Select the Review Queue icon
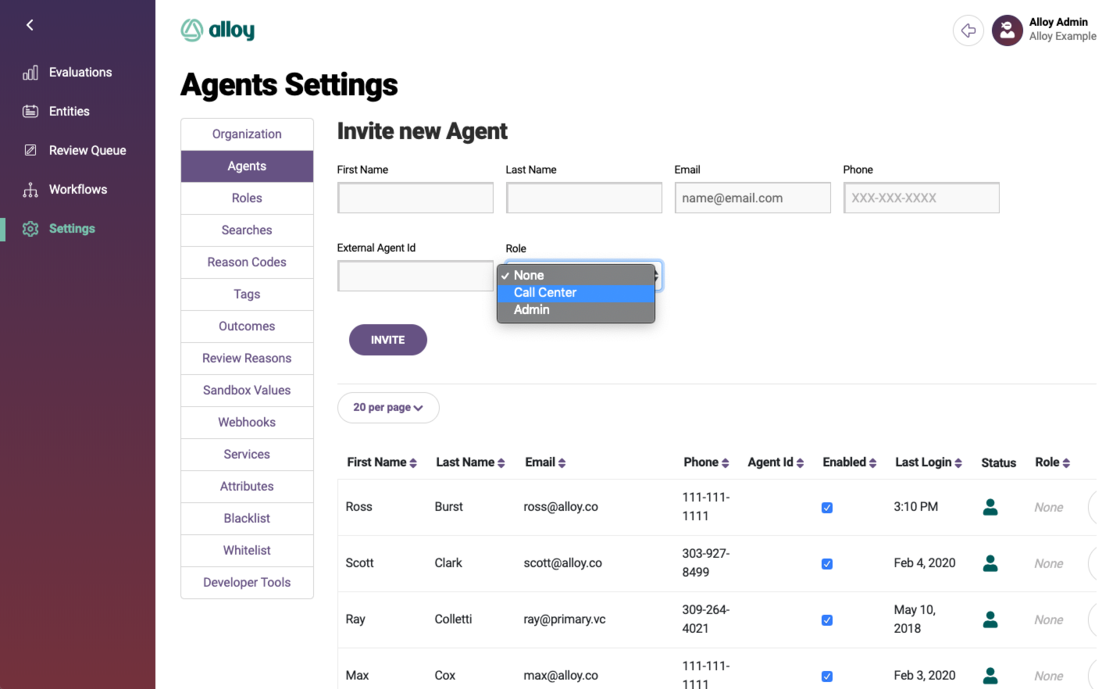 (x=31, y=150)
